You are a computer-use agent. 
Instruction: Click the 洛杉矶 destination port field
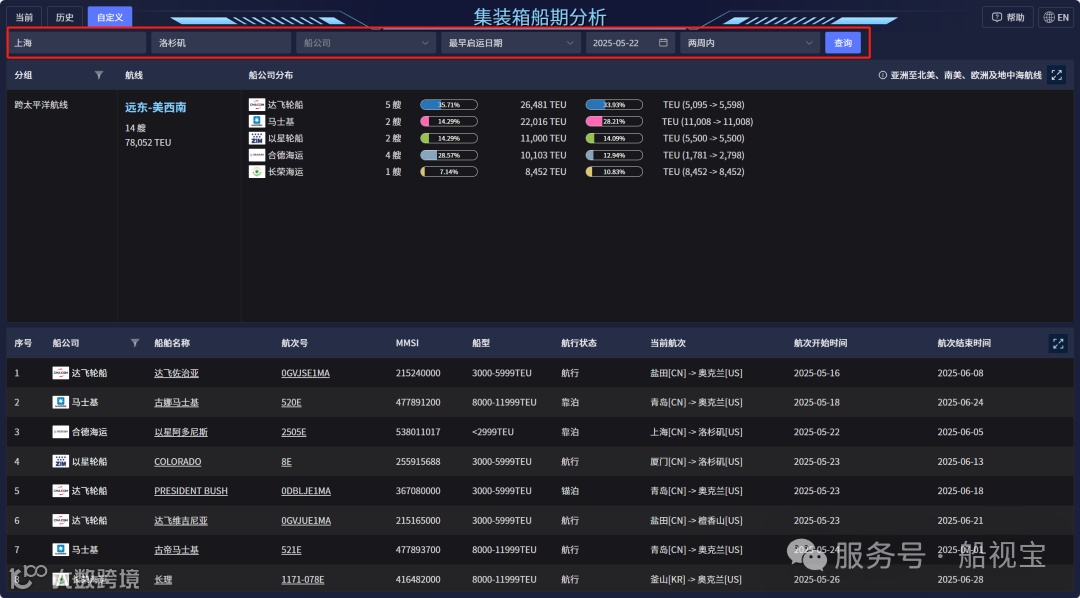click(x=221, y=43)
